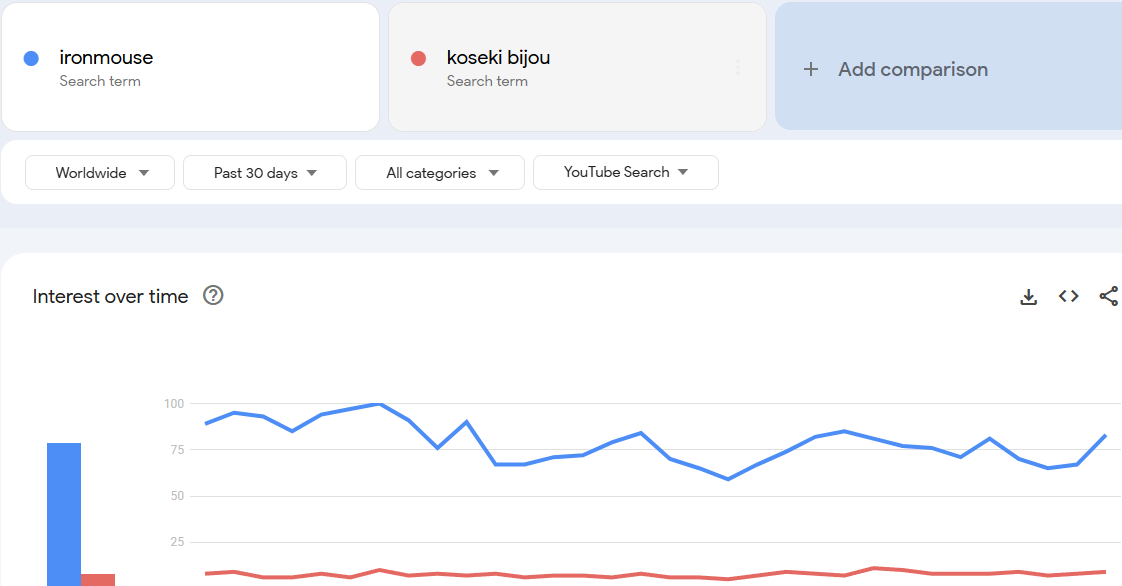Viewport: 1122px width, 586px height.
Task: Open help for Interest over time
Action: coord(213,295)
